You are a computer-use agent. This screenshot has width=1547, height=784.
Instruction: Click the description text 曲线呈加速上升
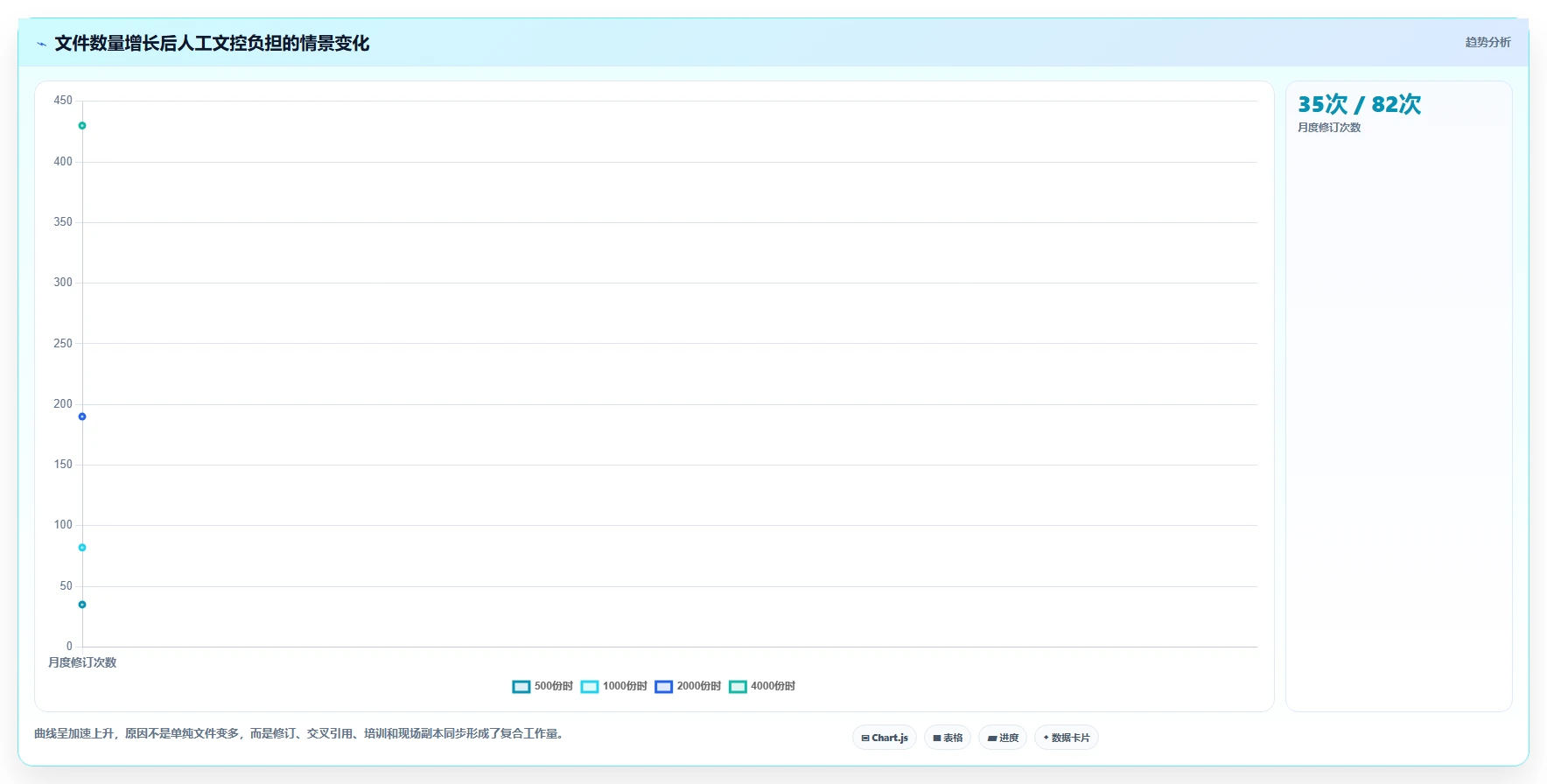301,734
